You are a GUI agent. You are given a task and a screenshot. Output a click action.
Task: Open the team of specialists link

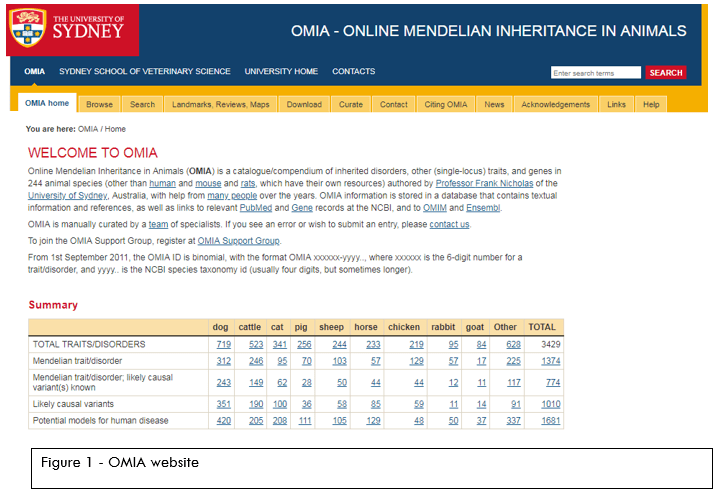(x=158, y=225)
